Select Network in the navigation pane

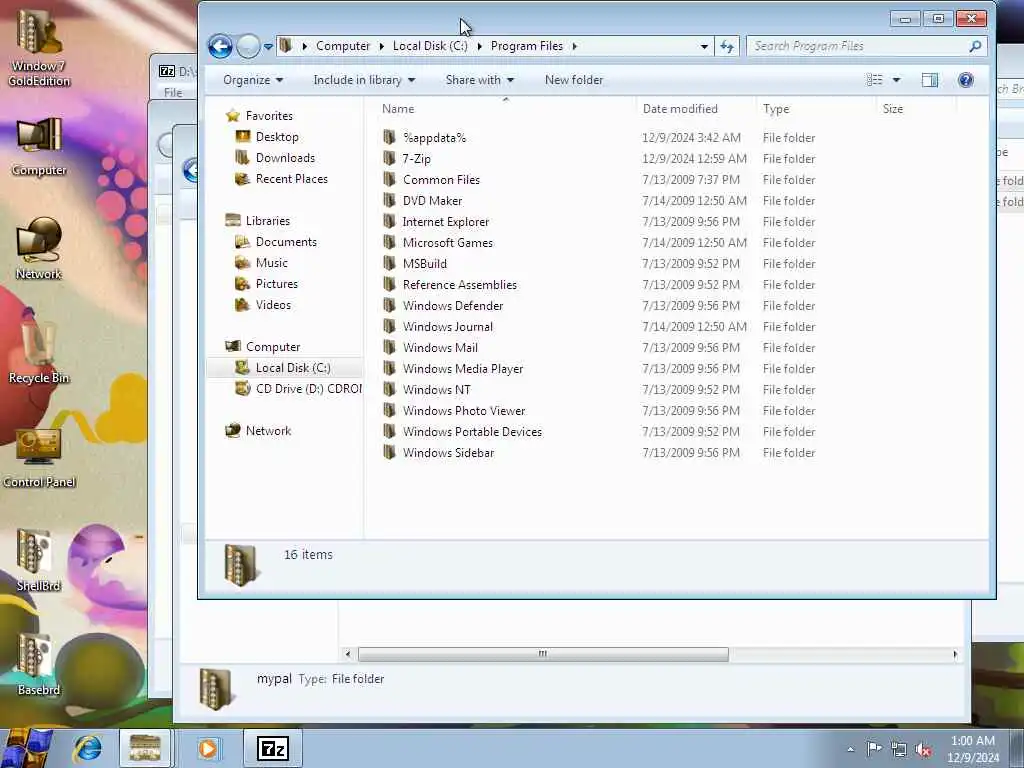pos(268,430)
